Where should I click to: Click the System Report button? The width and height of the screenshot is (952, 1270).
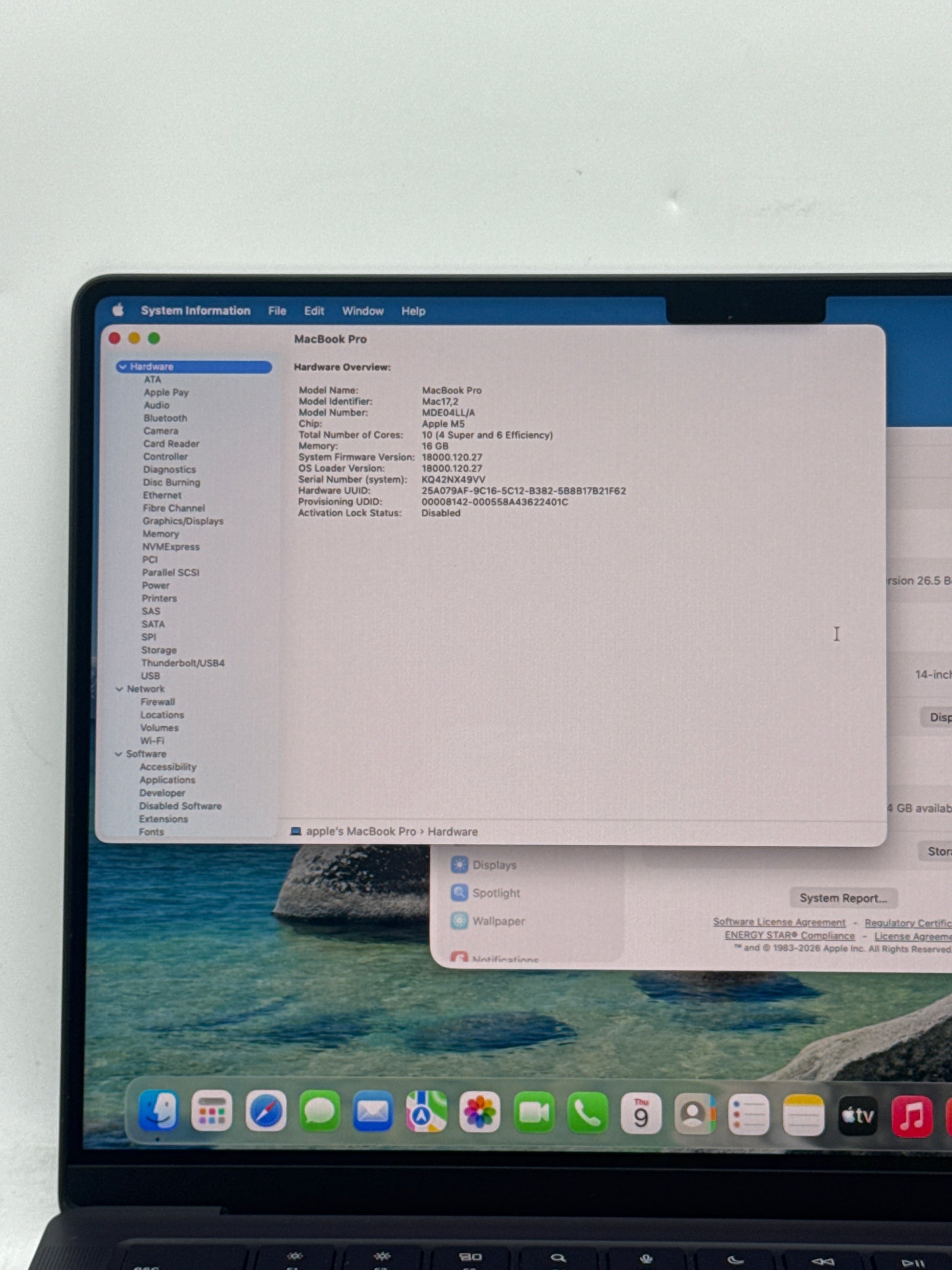pos(842,898)
